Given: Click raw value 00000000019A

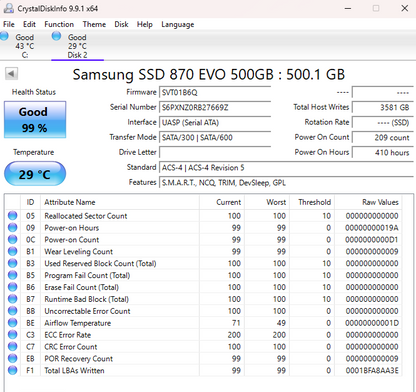Looking at the screenshot, I should point(372,228).
